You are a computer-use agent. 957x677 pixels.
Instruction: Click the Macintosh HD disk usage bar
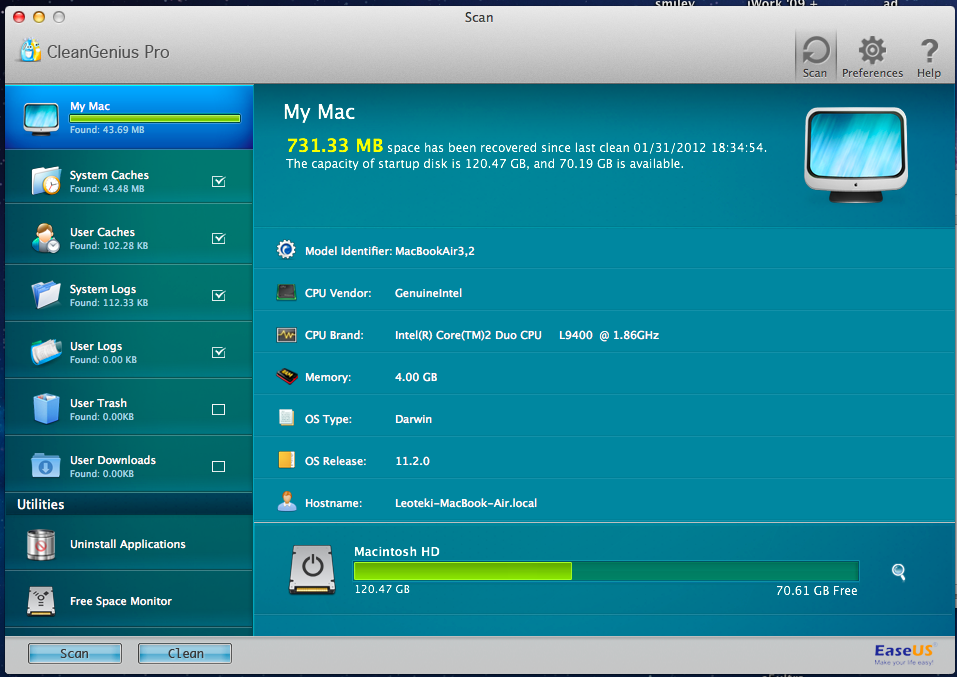[x=606, y=571]
